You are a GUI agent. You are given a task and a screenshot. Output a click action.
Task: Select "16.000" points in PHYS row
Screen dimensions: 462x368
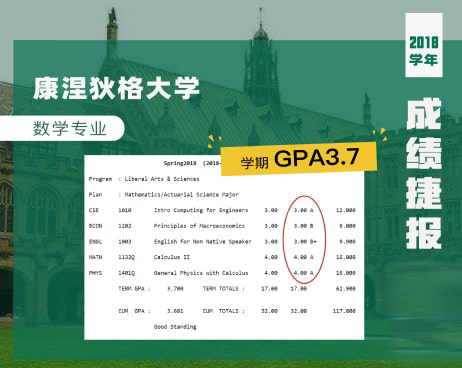point(346,273)
